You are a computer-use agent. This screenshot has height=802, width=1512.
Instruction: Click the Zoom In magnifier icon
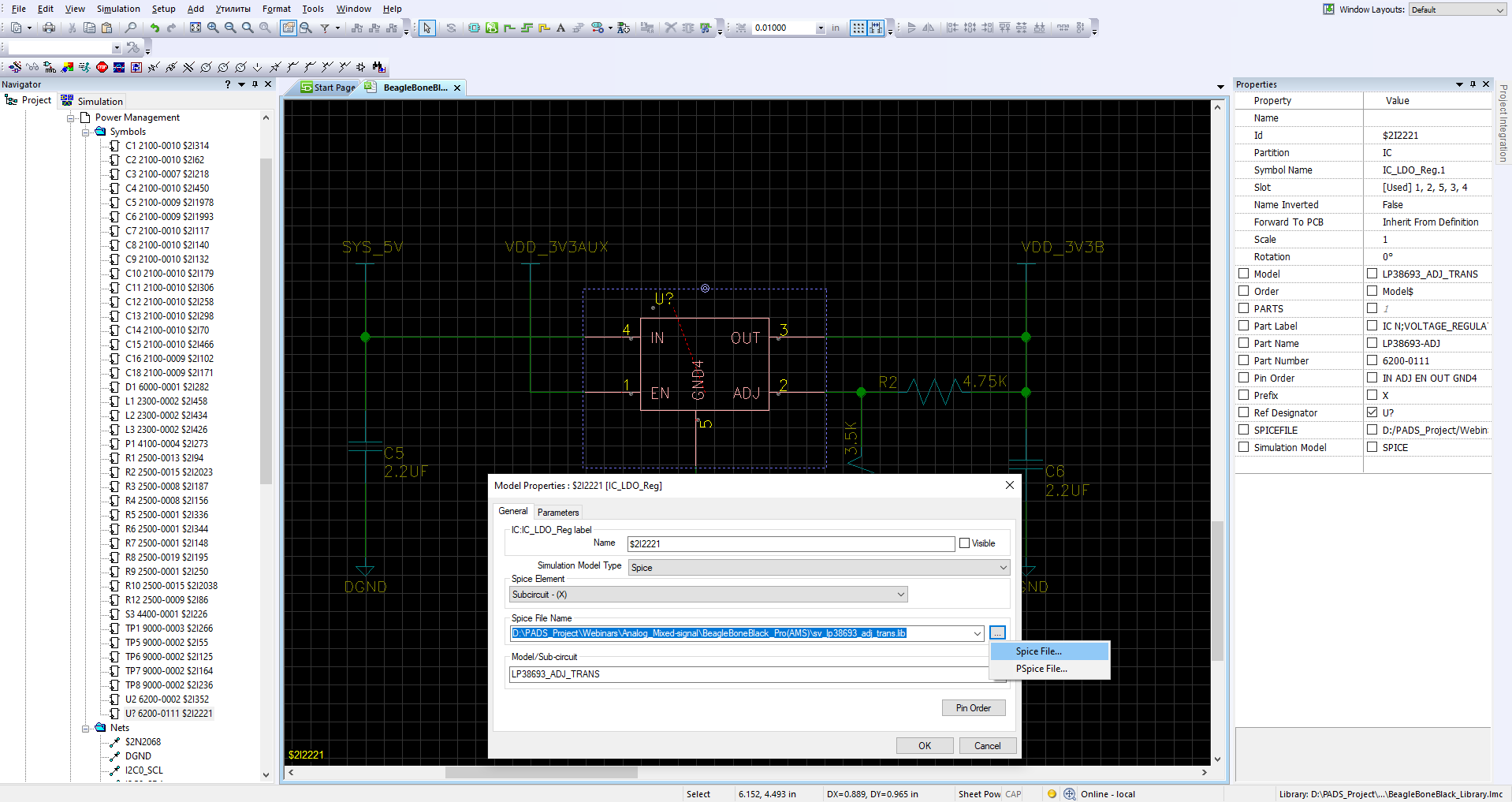click(213, 28)
